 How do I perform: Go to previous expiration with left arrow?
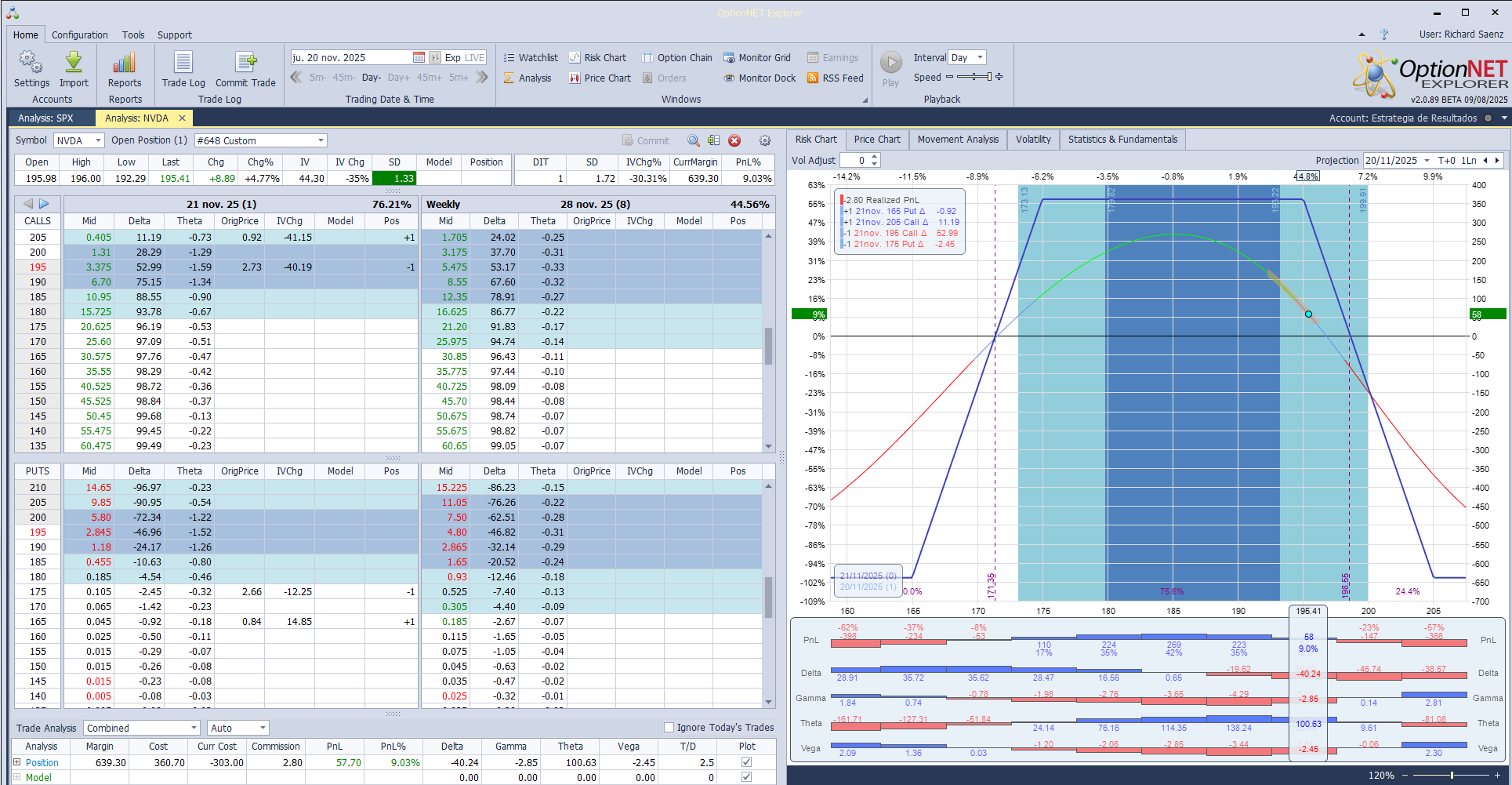point(28,204)
